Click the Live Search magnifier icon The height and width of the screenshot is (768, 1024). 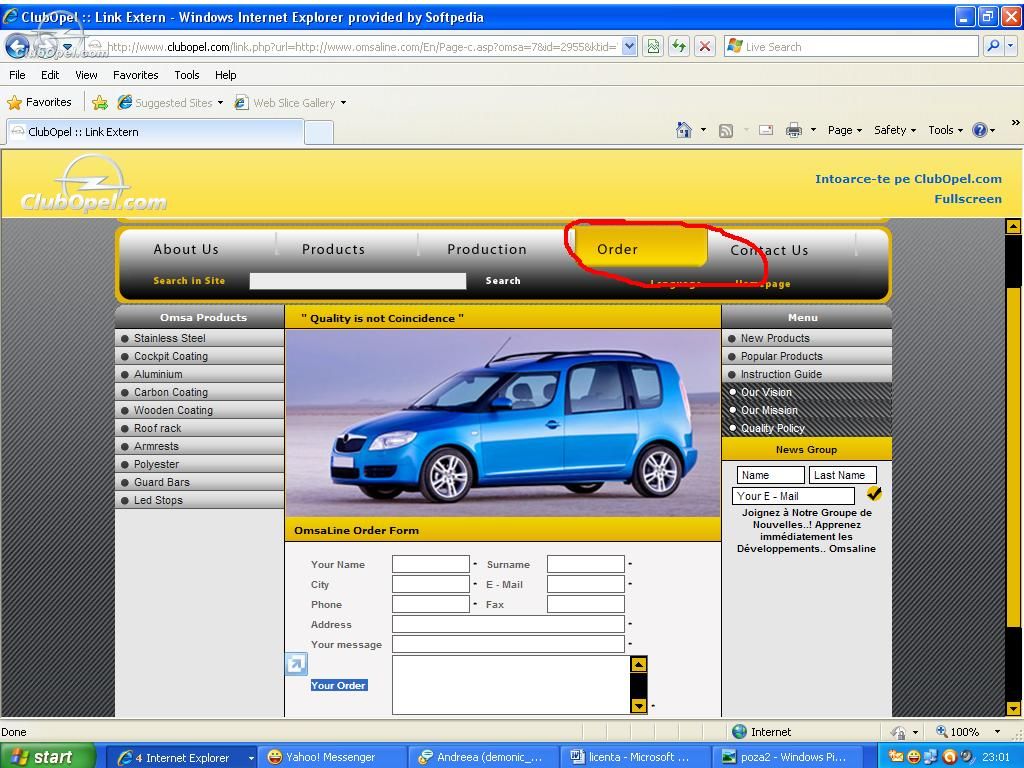pos(993,46)
